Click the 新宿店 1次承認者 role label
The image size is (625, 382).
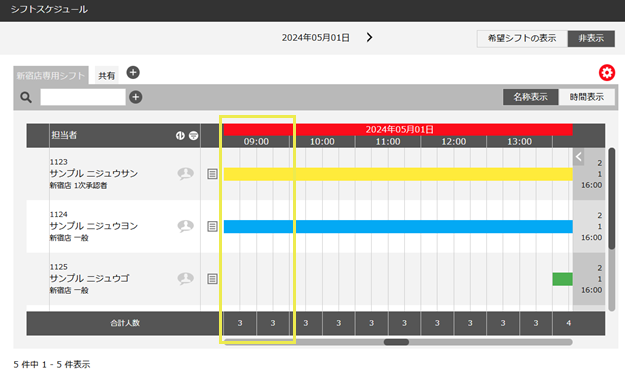click(78, 185)
